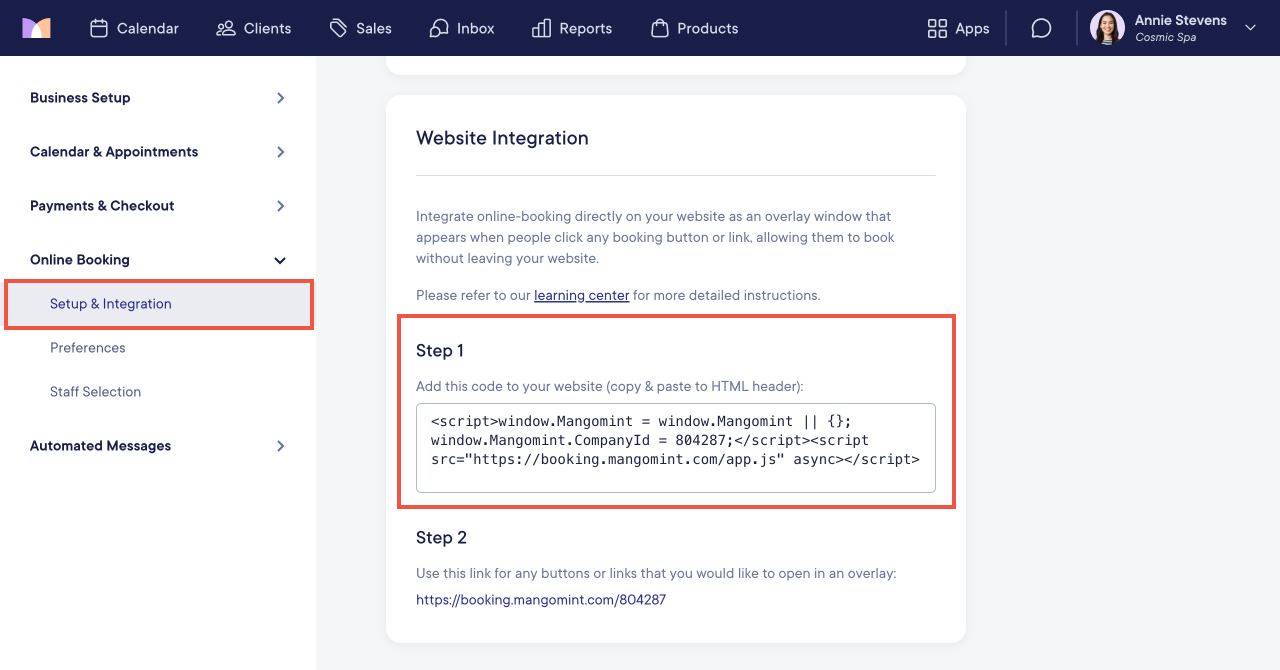
Task: Expand the Payments & Checkout chevron
Action: pyautogui.click(x=281, y=206)
